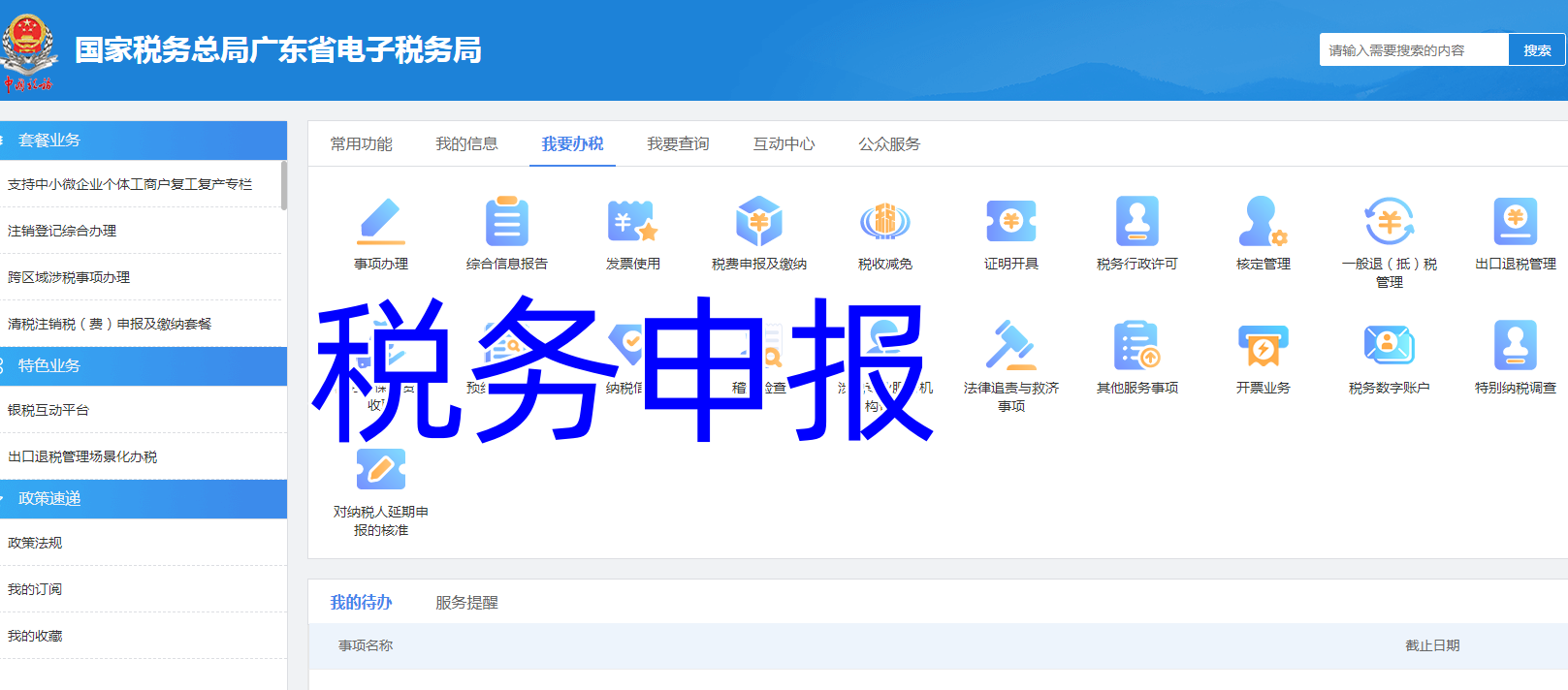
Task: Open the 税收减免 icon
Action: pyautogui.click(x=885, y=222)
